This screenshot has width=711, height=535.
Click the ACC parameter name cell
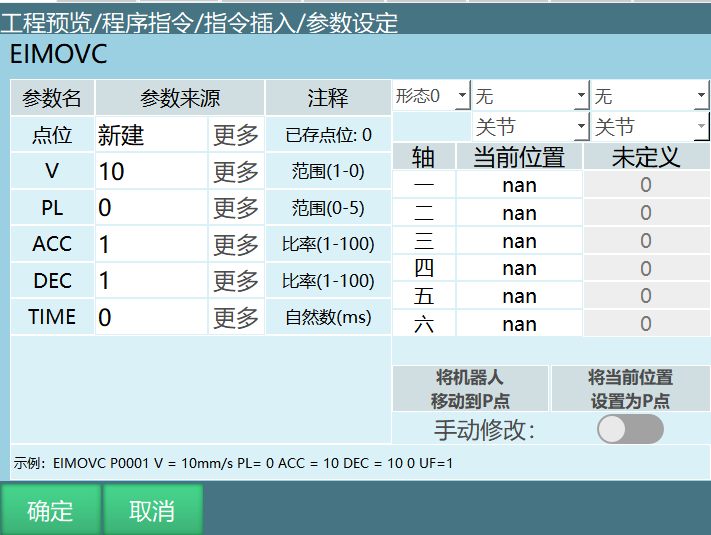click(52, 244)
